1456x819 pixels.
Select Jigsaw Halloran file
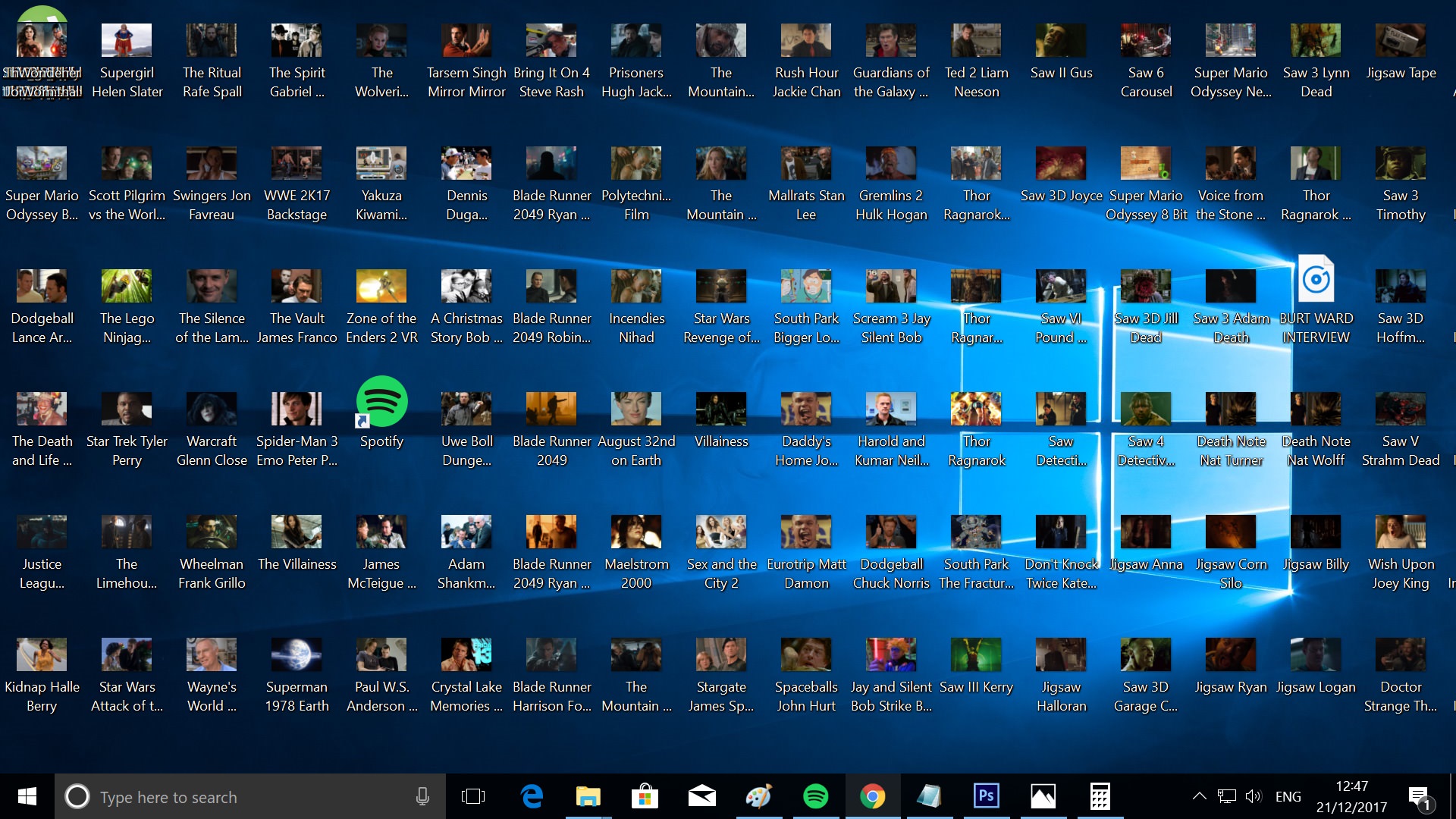click(1061, 676)
